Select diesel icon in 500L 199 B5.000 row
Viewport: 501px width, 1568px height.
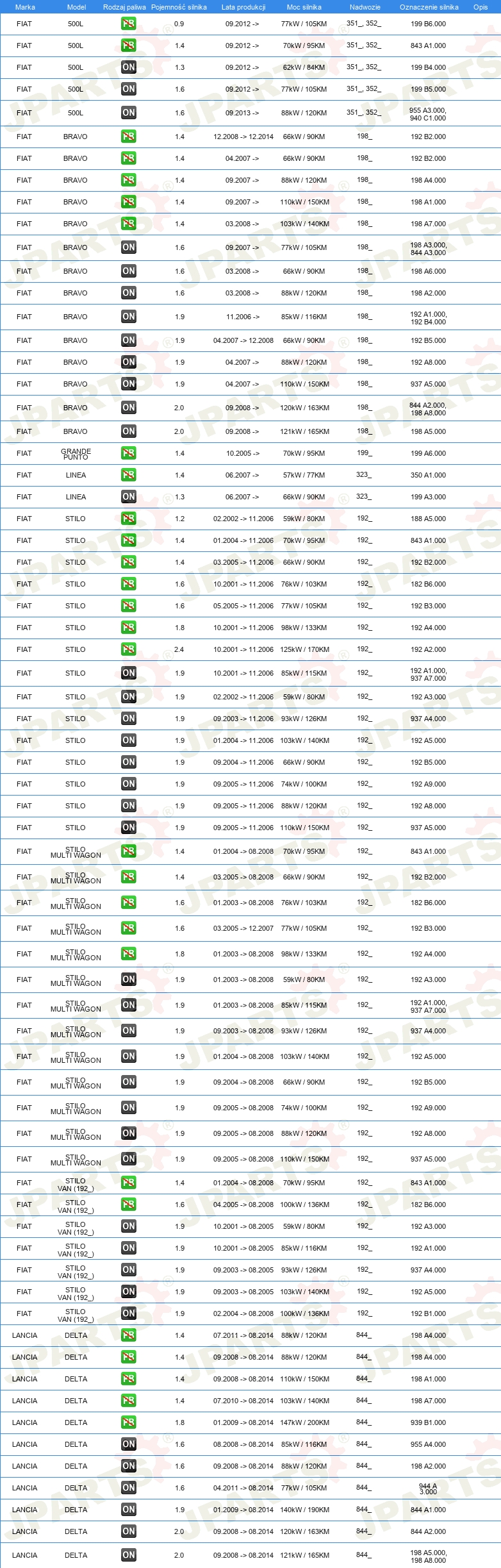[x=129, y=89]
